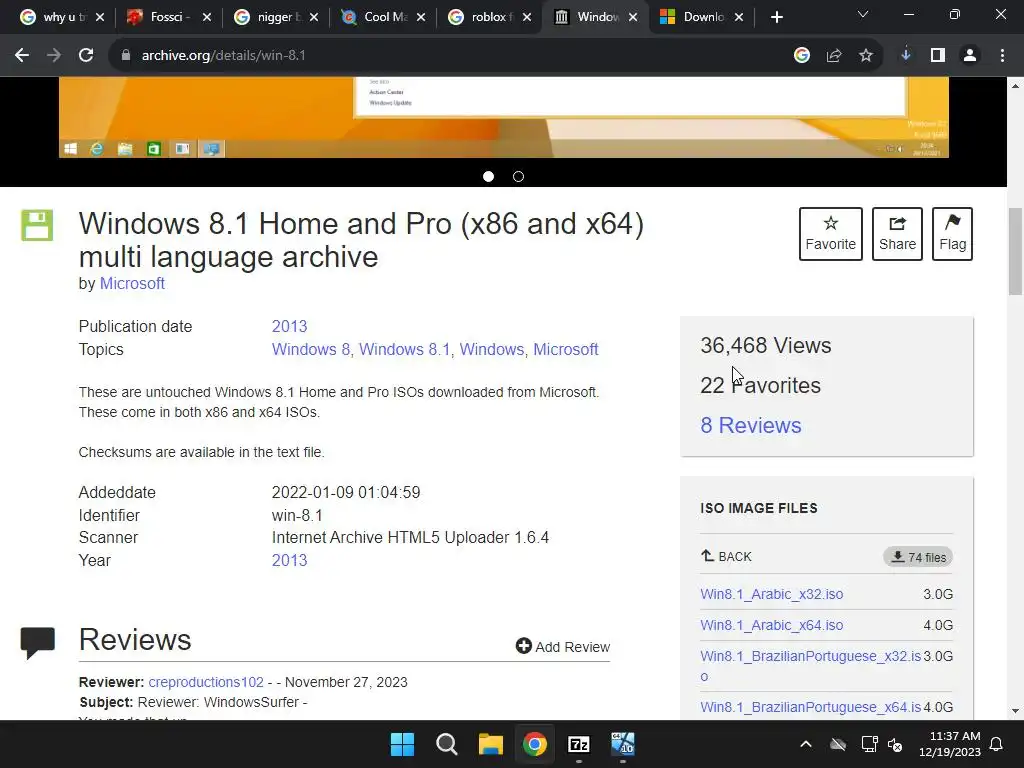
Task: Open Chrome from the taskbar
Action: tap(534, 744)
